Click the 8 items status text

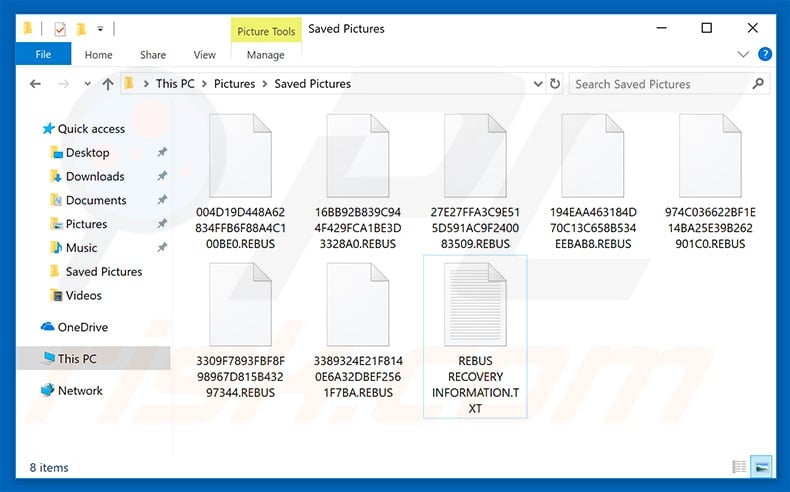[49, 468]
